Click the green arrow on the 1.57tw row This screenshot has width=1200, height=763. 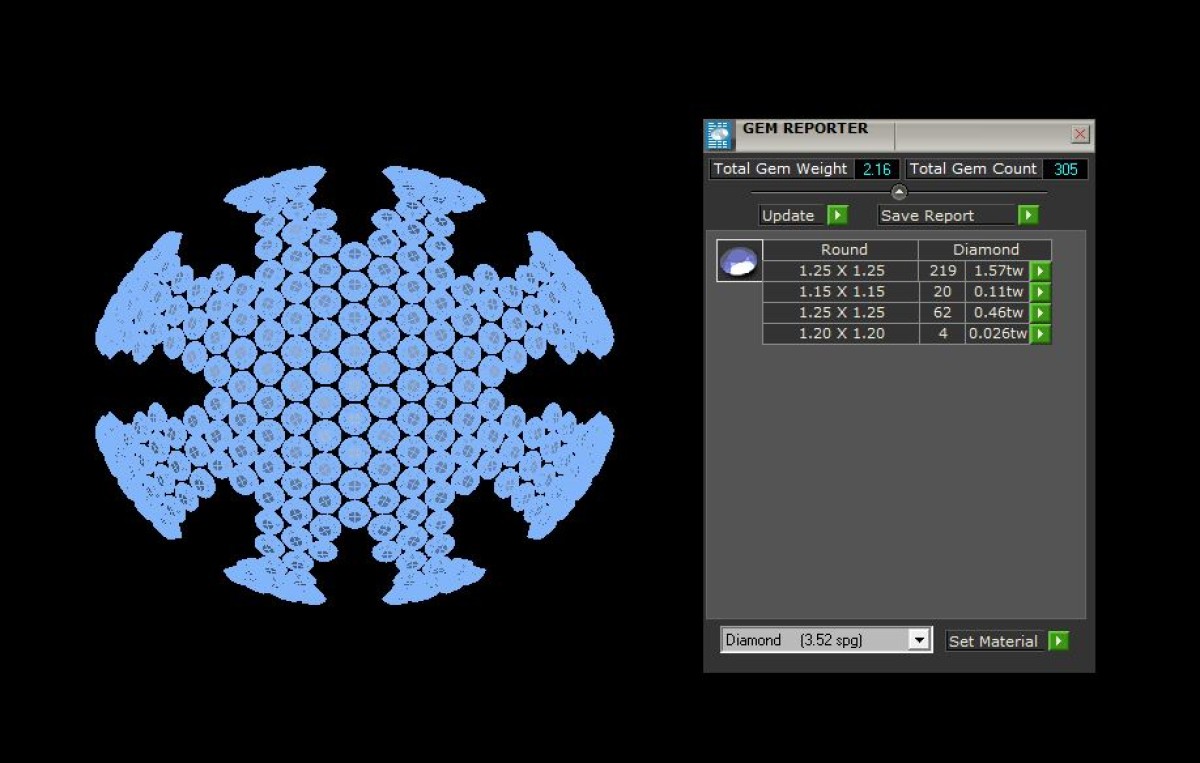[1041, 271]
